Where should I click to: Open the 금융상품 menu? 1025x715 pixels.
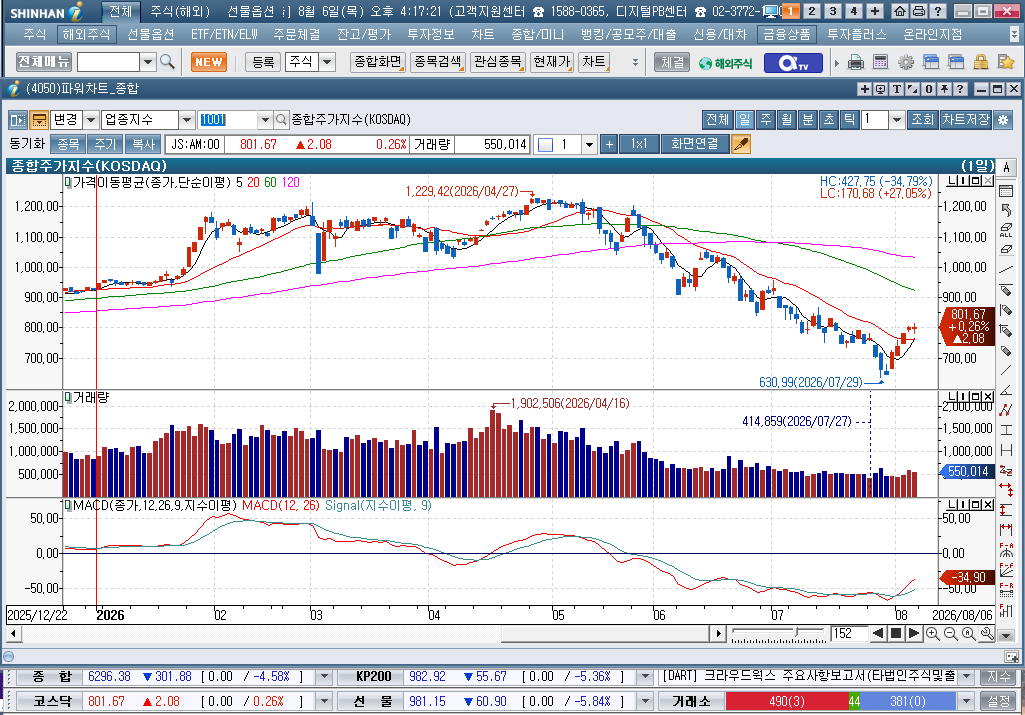pos(786,34)
